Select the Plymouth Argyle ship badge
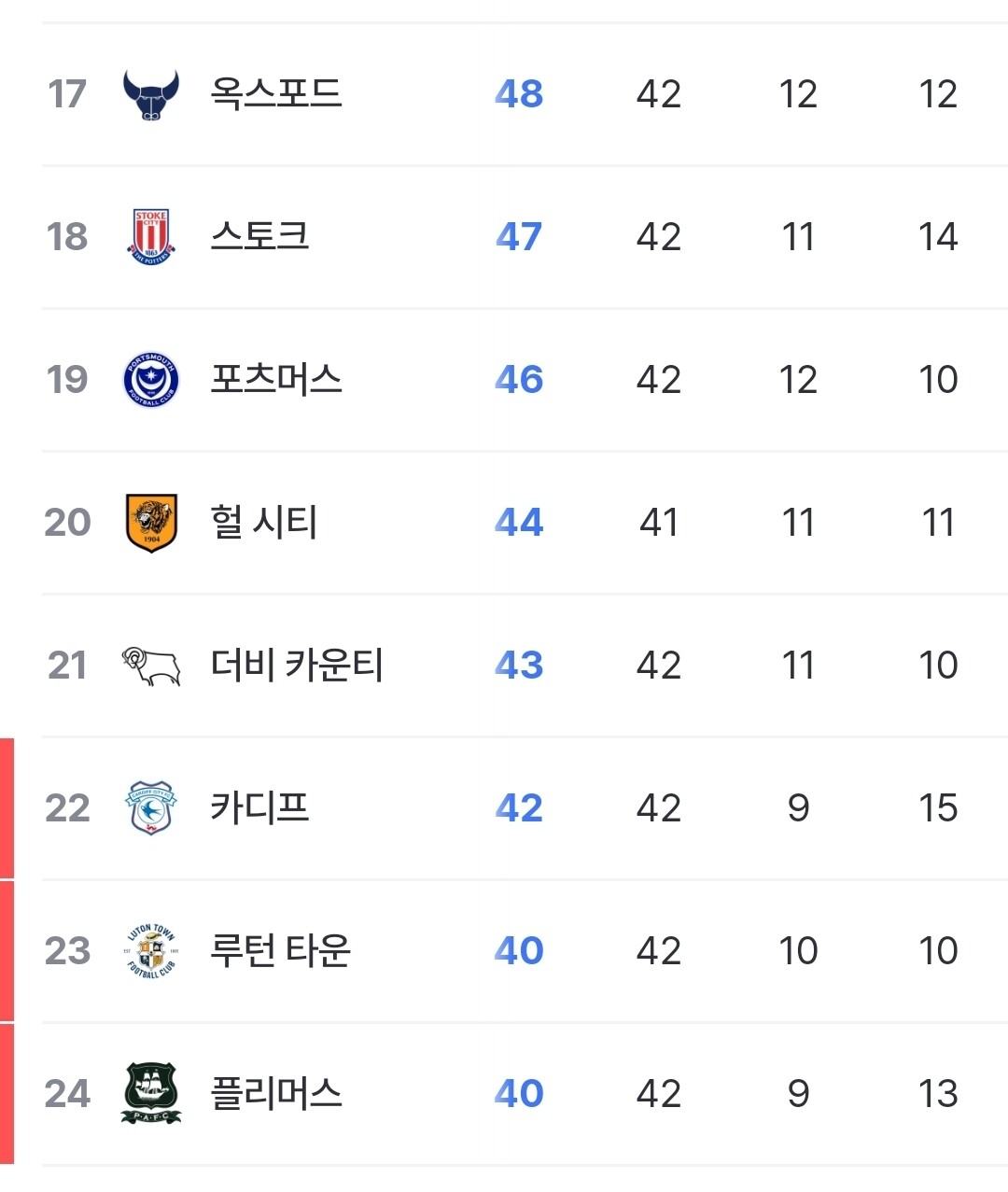Viewport: 1008px width, 1192px height. pyautogui.click(x=150, y=1093)
